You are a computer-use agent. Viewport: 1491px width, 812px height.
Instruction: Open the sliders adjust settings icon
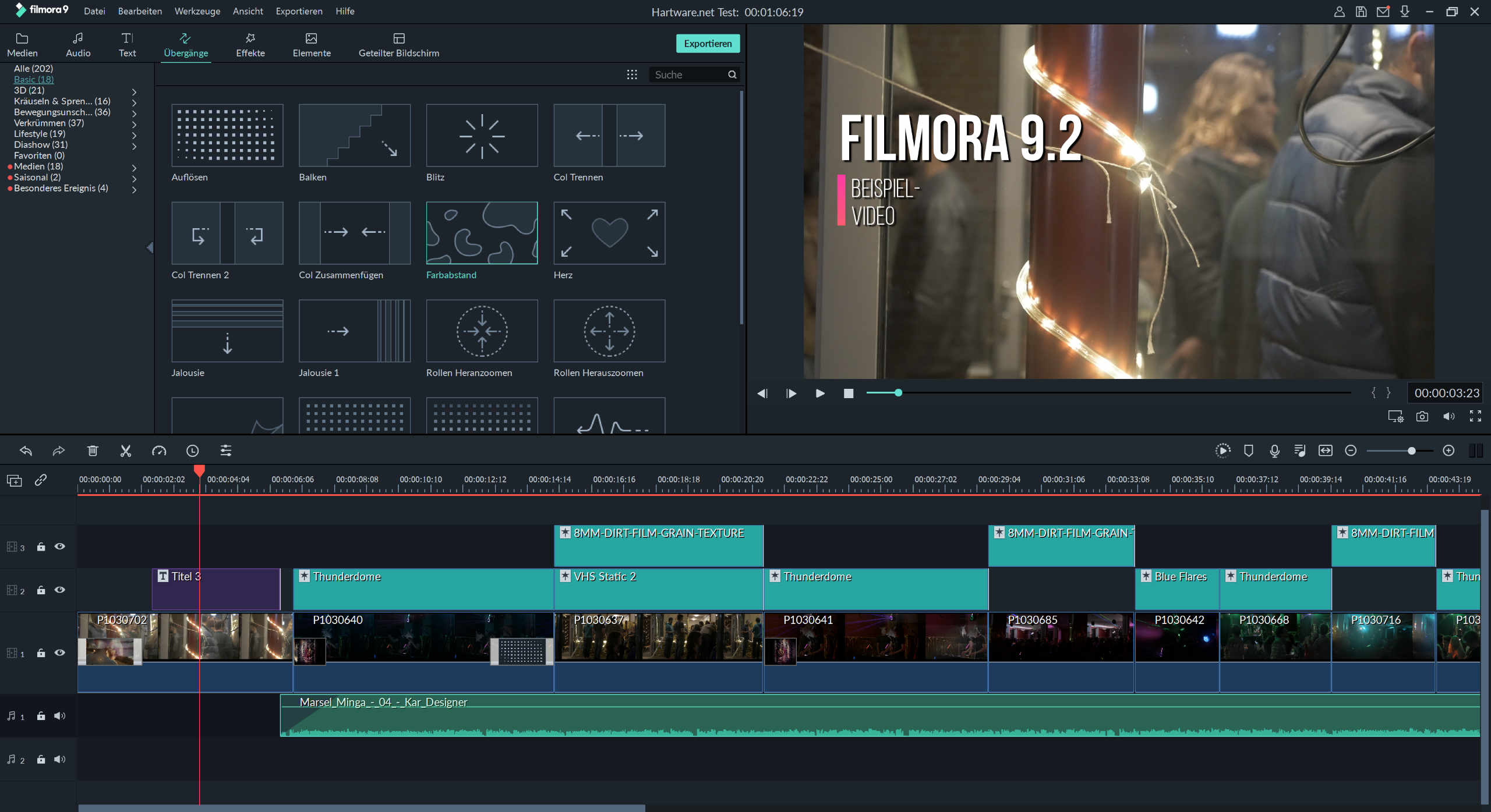coord(226,451)
